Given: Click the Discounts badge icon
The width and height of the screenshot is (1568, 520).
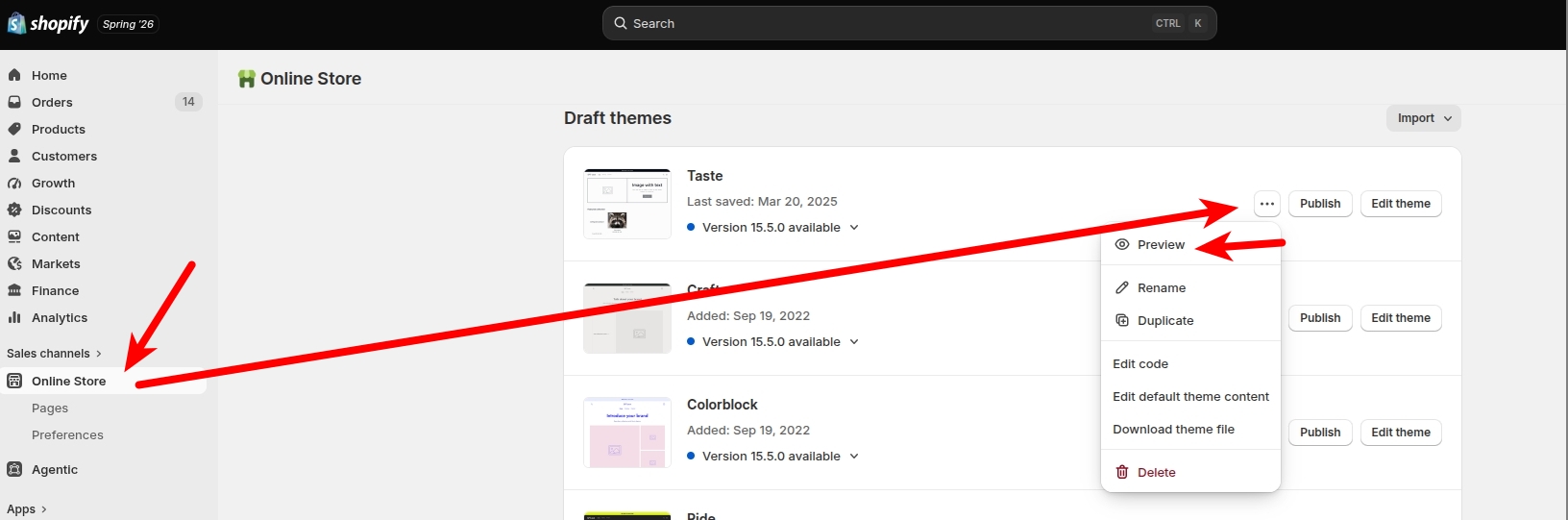Looking at the screenshot, I should tap(14, 210).
